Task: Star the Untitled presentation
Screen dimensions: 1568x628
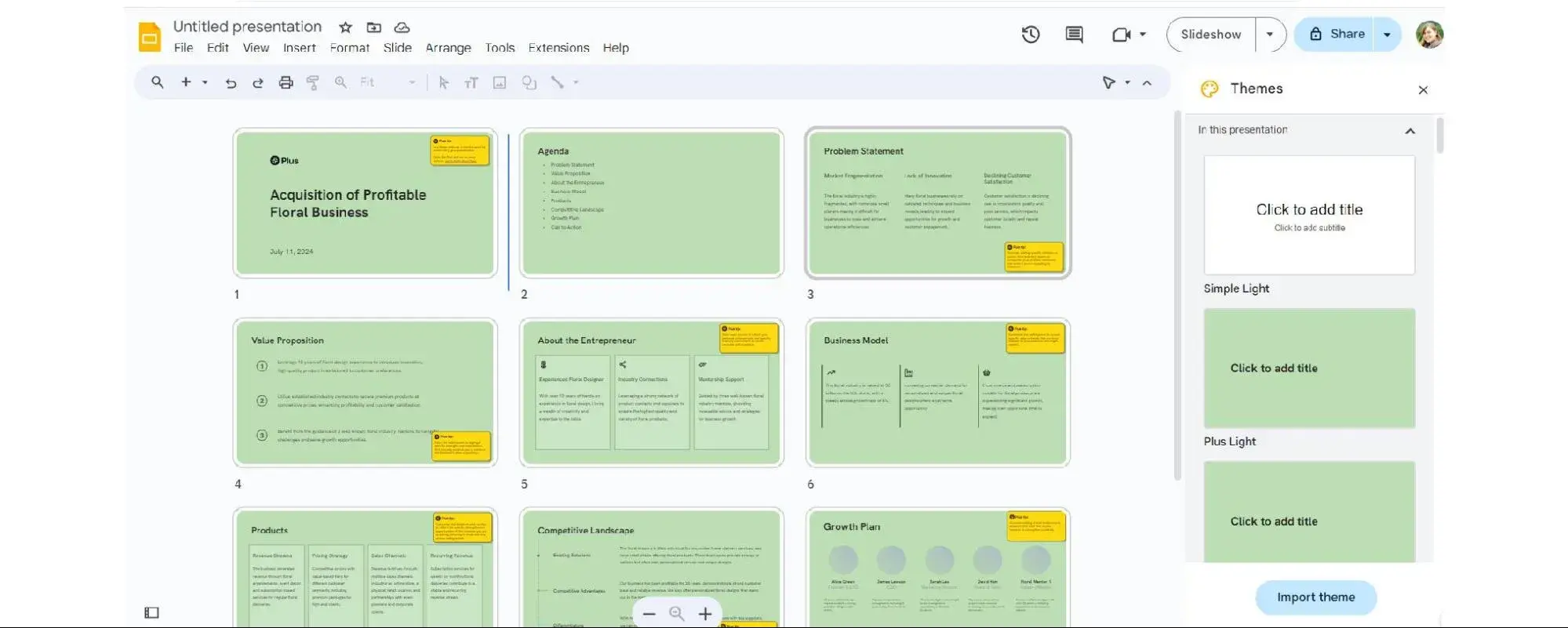Action: [345, 27]
